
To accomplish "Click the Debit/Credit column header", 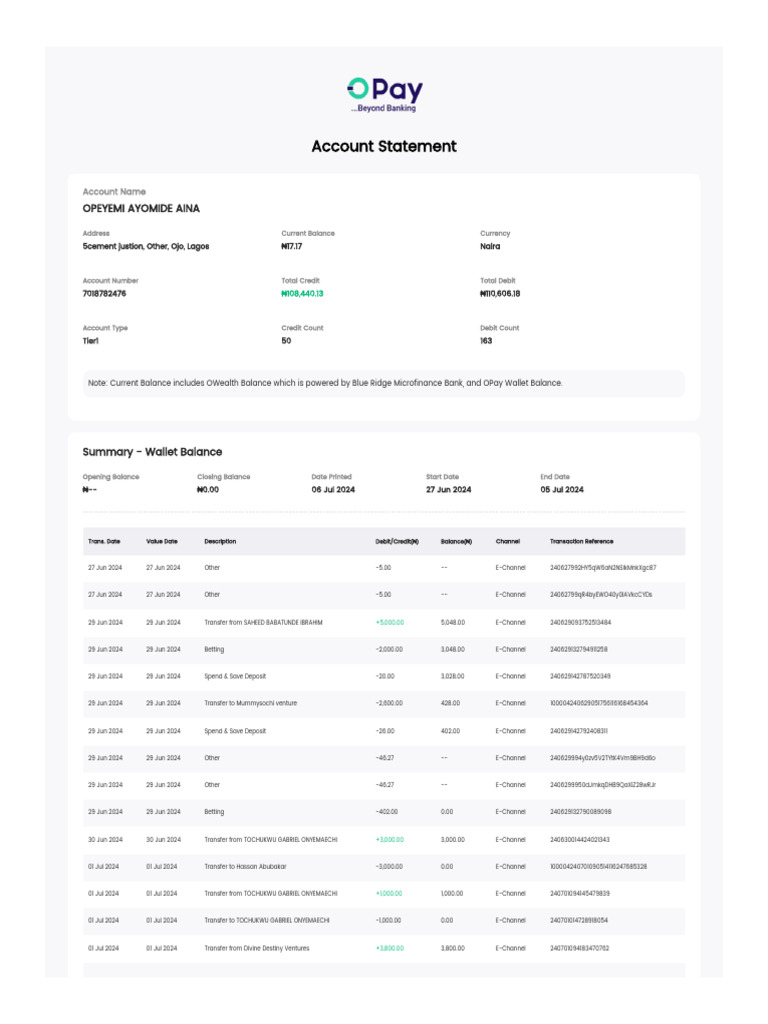I will (x=397, y=541).
